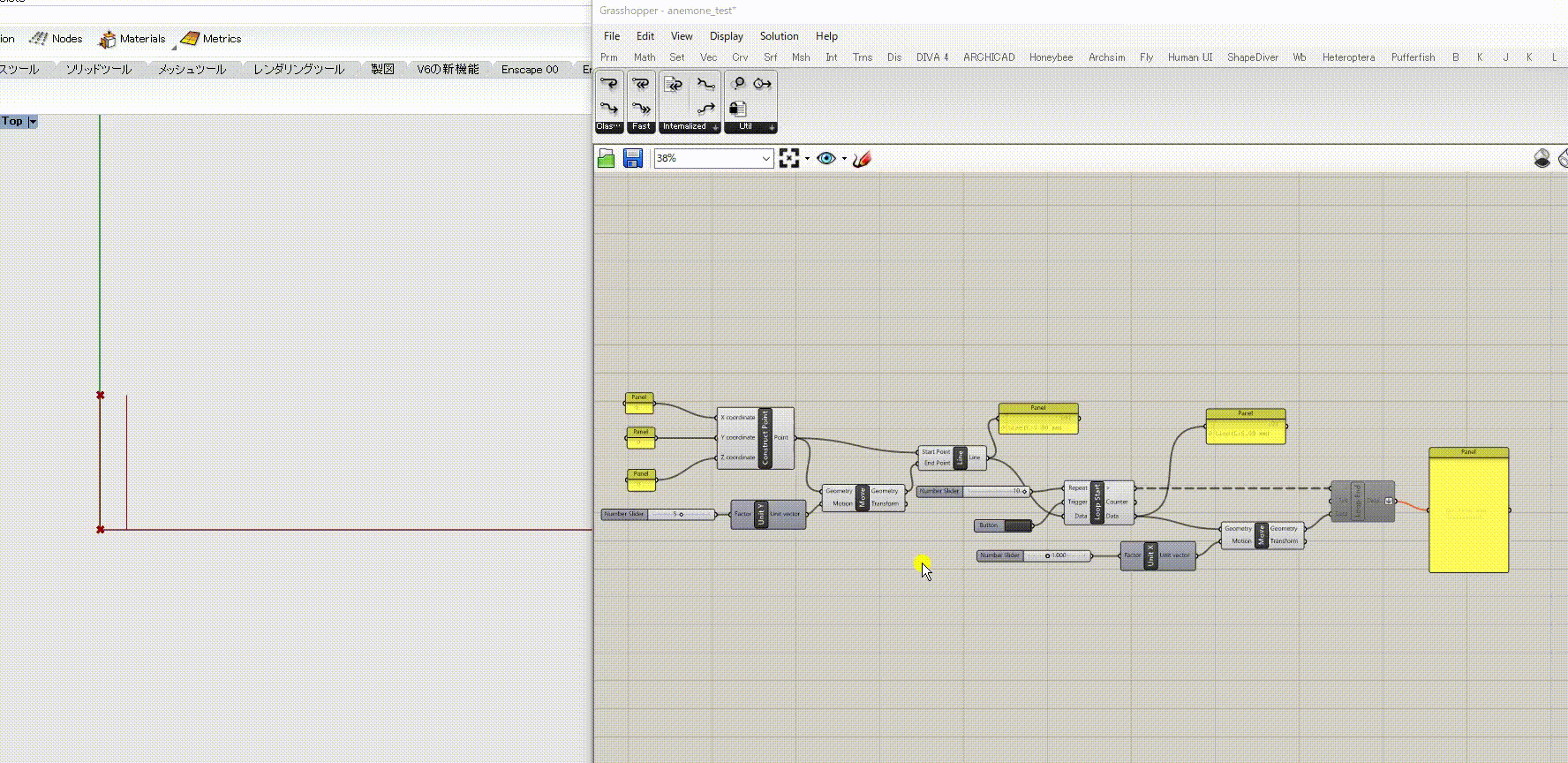Open a file with the green folder icon
The image size is (1568, 763).
(607, 158)
